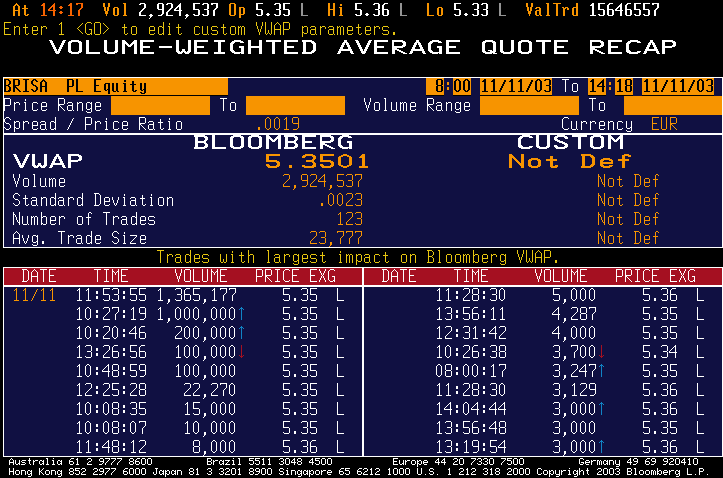Image resolution: width=723 pixels, height=478 pixels.
Task: Select the 22,270 volume trade
Action: [183, 390]
